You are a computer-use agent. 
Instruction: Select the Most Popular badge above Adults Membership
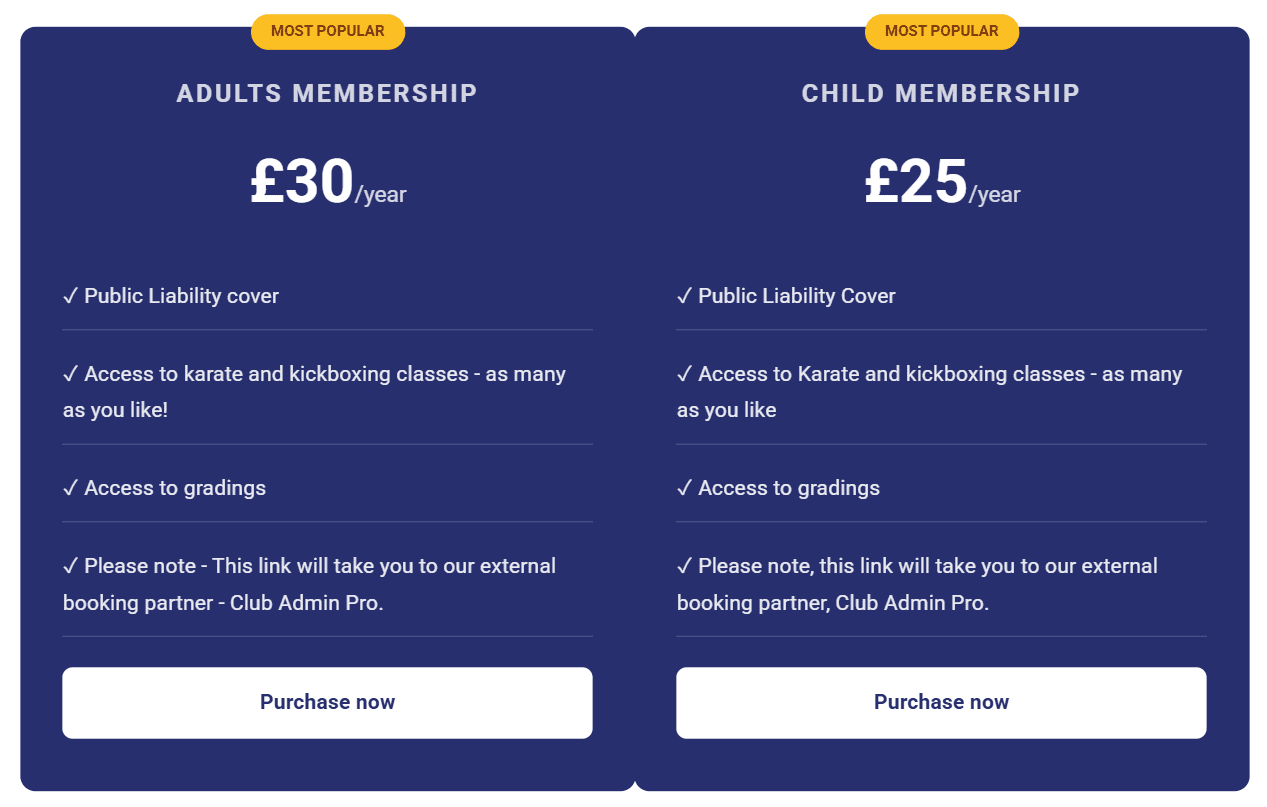coord(328,31)
